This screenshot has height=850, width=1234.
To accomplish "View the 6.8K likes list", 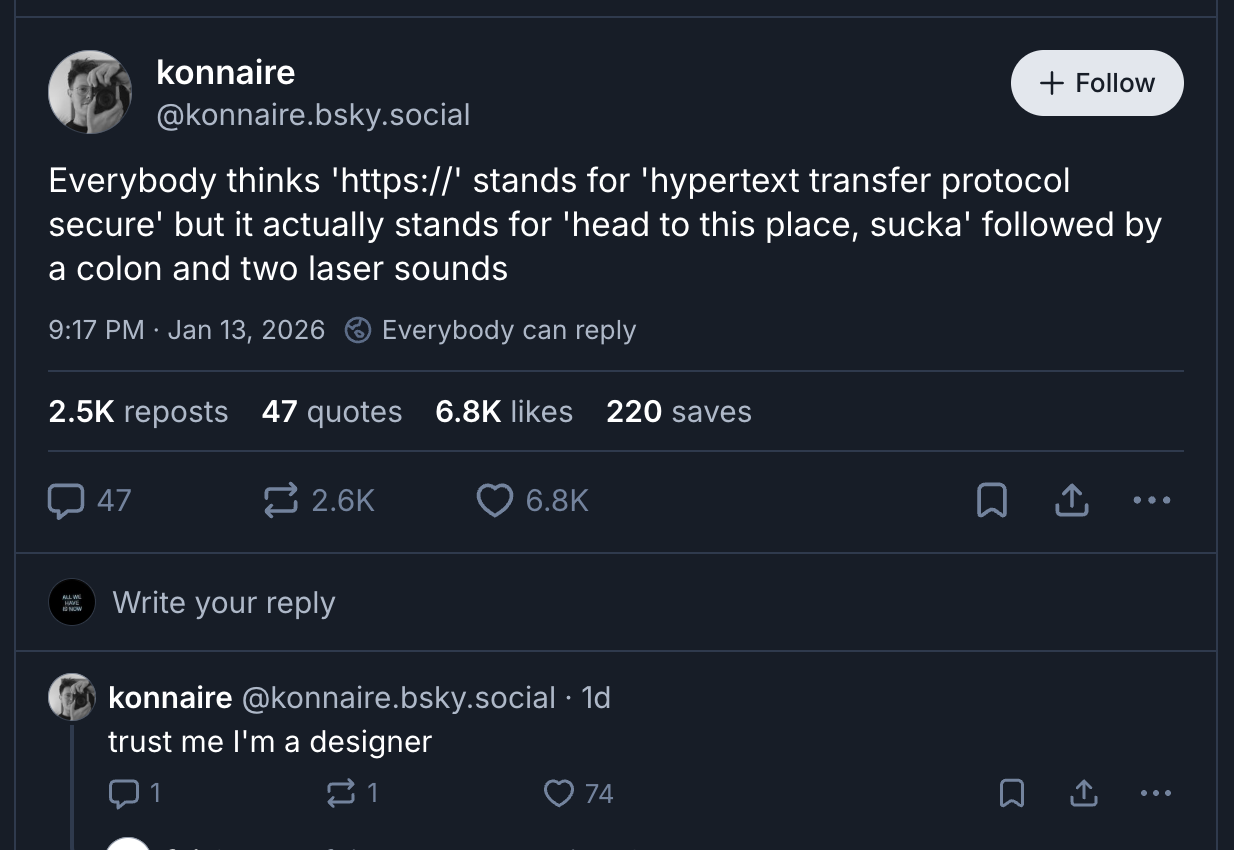I will [504, 411].
